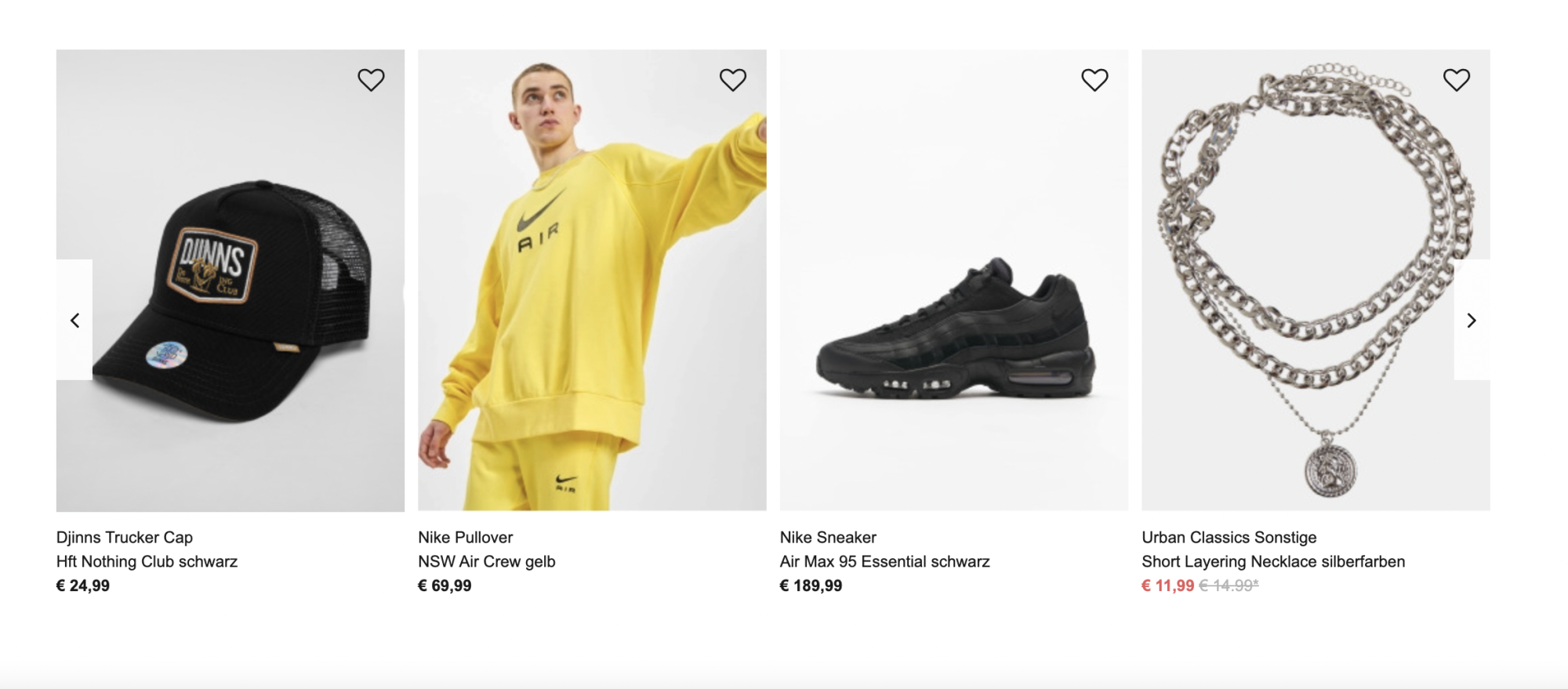1568x689 pixels.
Task: Click Hft Nothing Club schwarz title
Action: [x=147, y=562]
